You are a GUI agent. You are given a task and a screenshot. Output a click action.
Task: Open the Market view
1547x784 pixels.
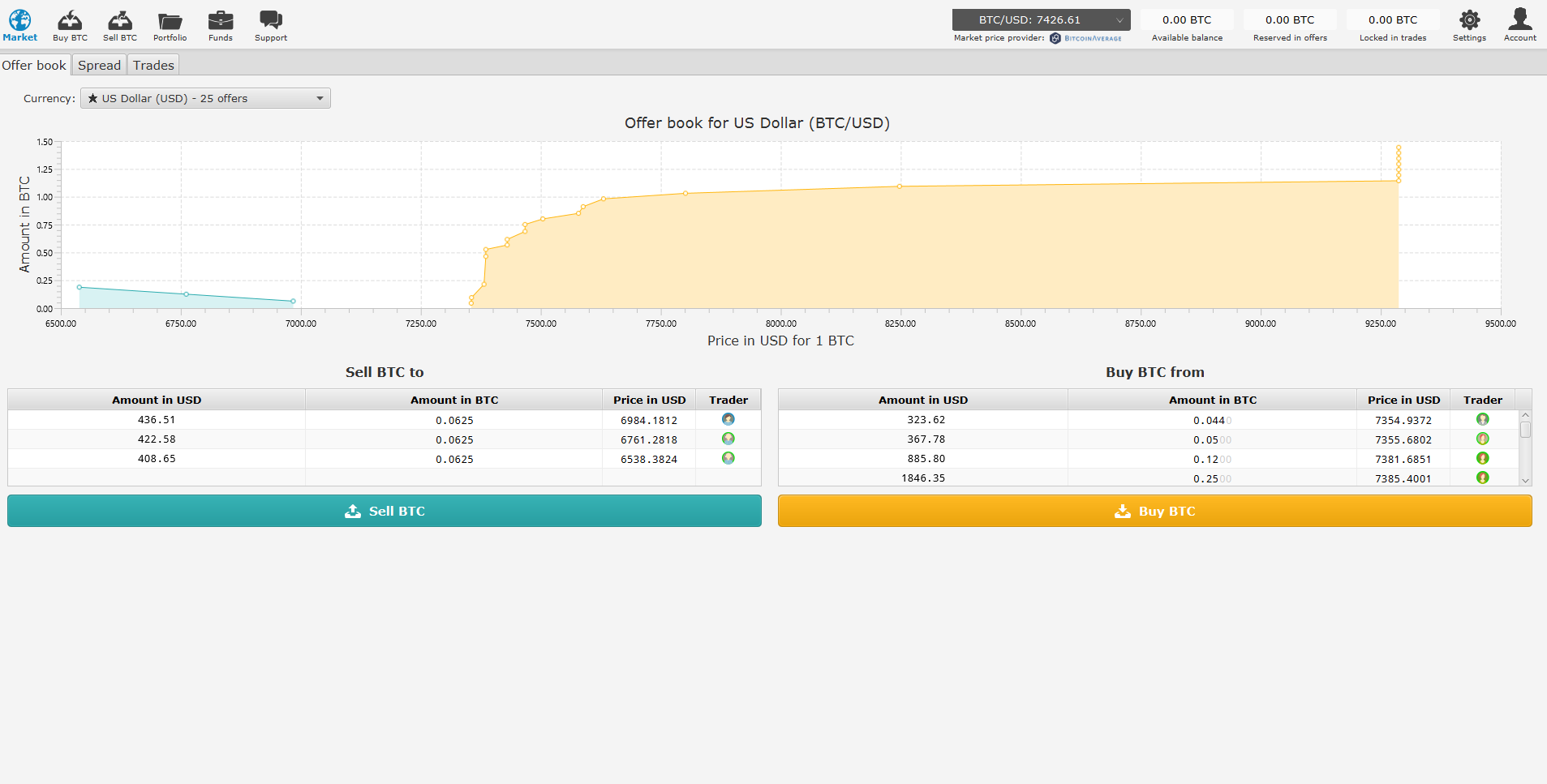click(19, 25)
